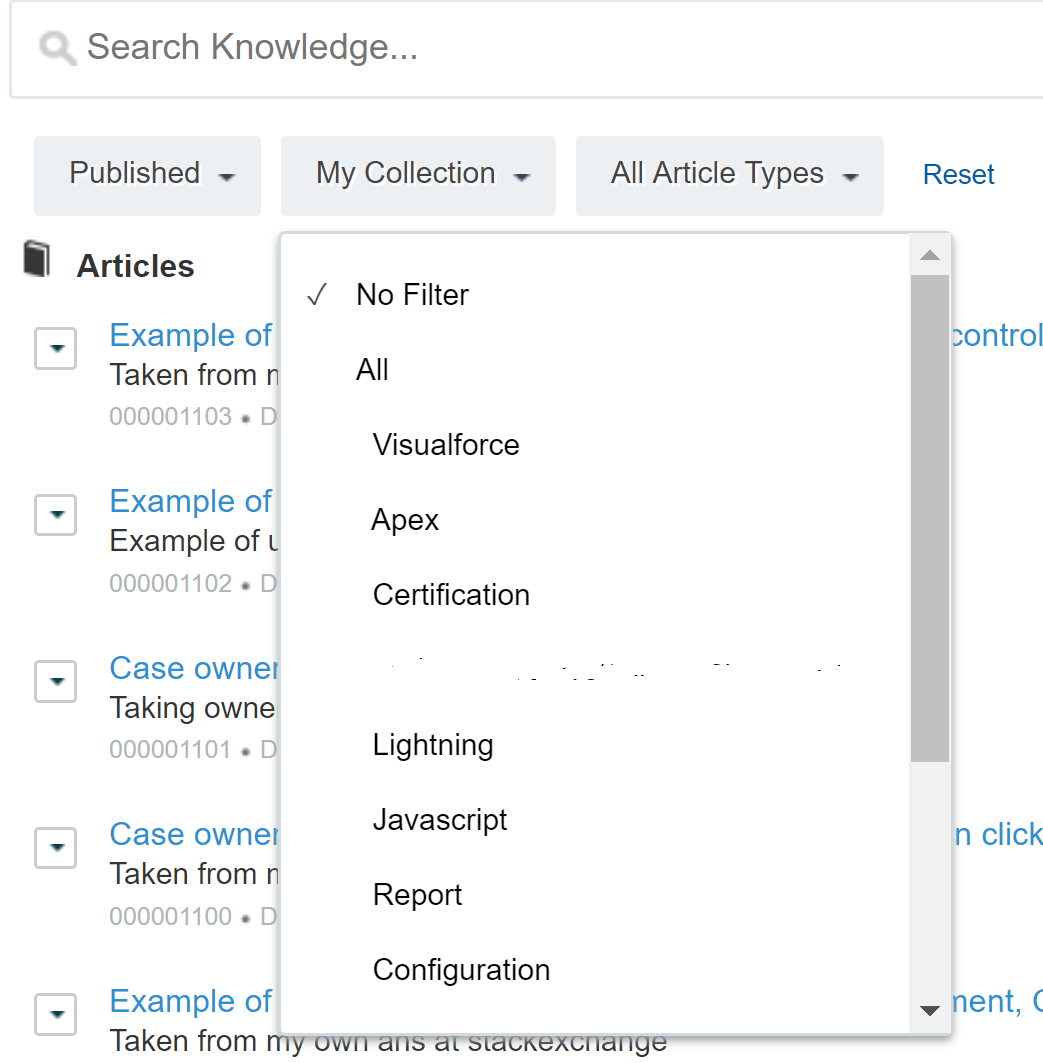Click the filter list scrollbar down arrow
This screenshot has height=1063, width=1043.
tap(930, 1011)
